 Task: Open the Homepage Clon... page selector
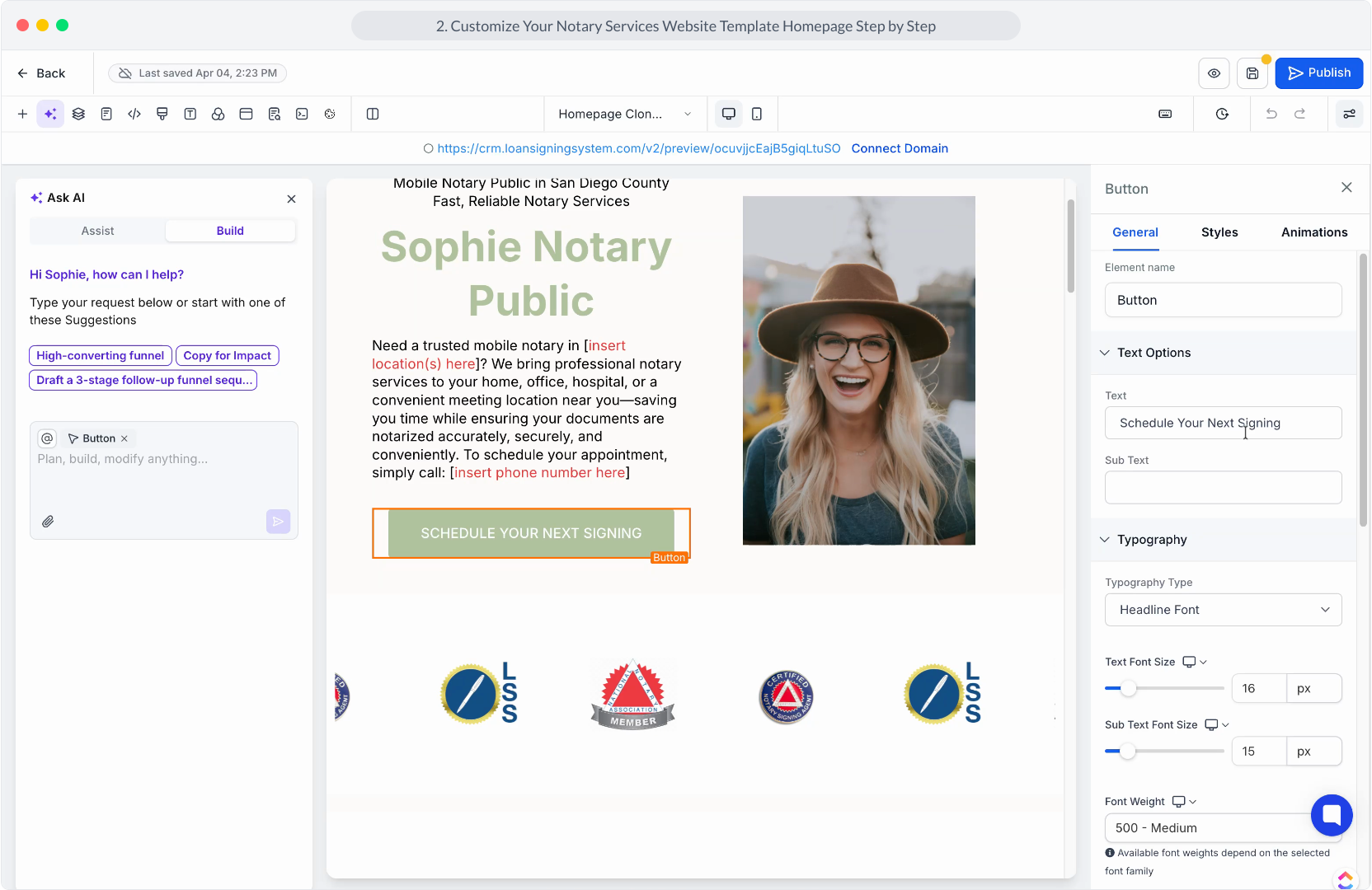click(624, 114)
